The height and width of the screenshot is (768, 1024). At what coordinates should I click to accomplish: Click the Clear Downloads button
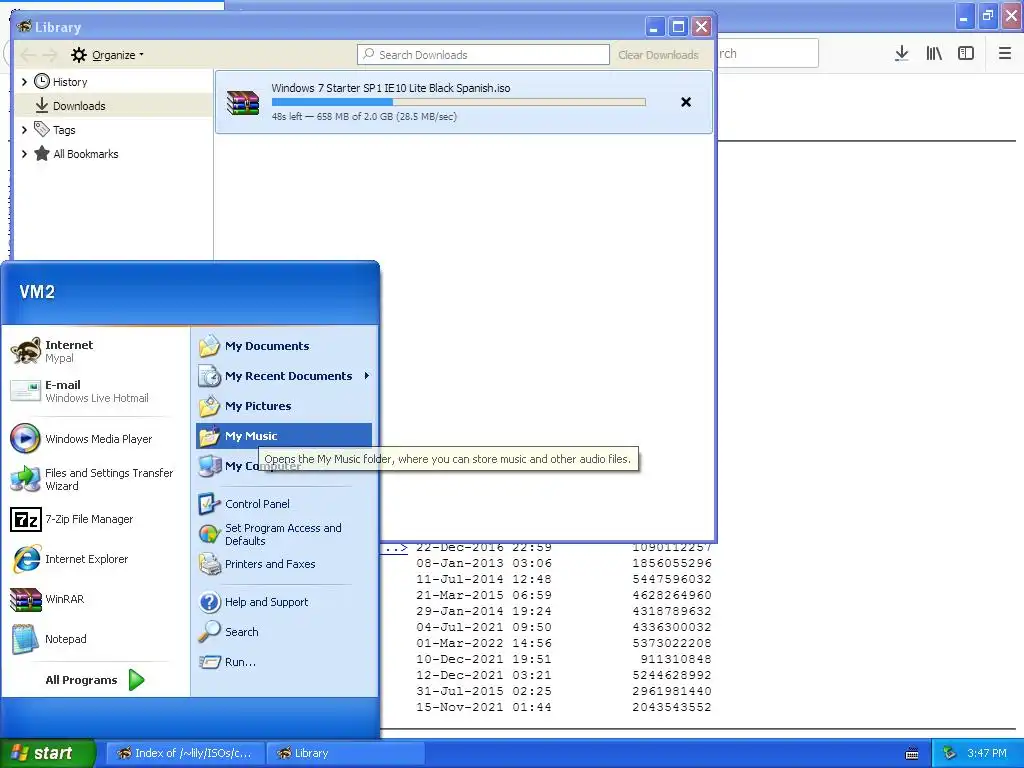tap(658, 55)
